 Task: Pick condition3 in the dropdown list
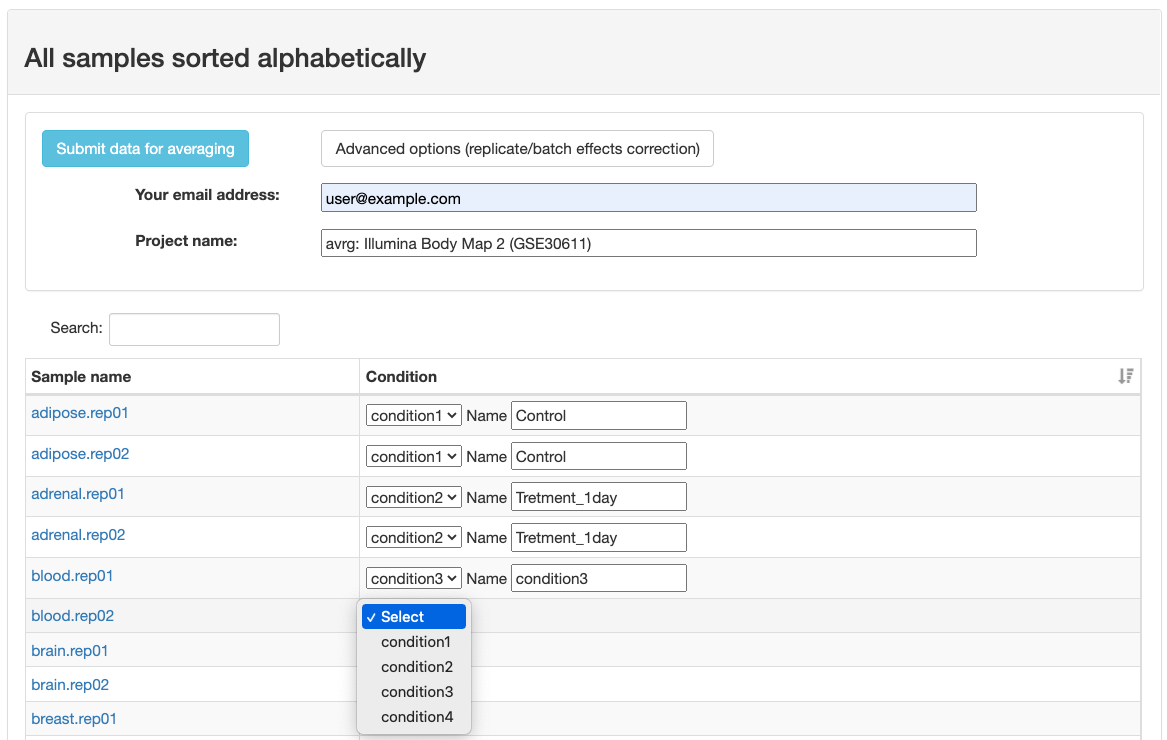pos(416,692)
